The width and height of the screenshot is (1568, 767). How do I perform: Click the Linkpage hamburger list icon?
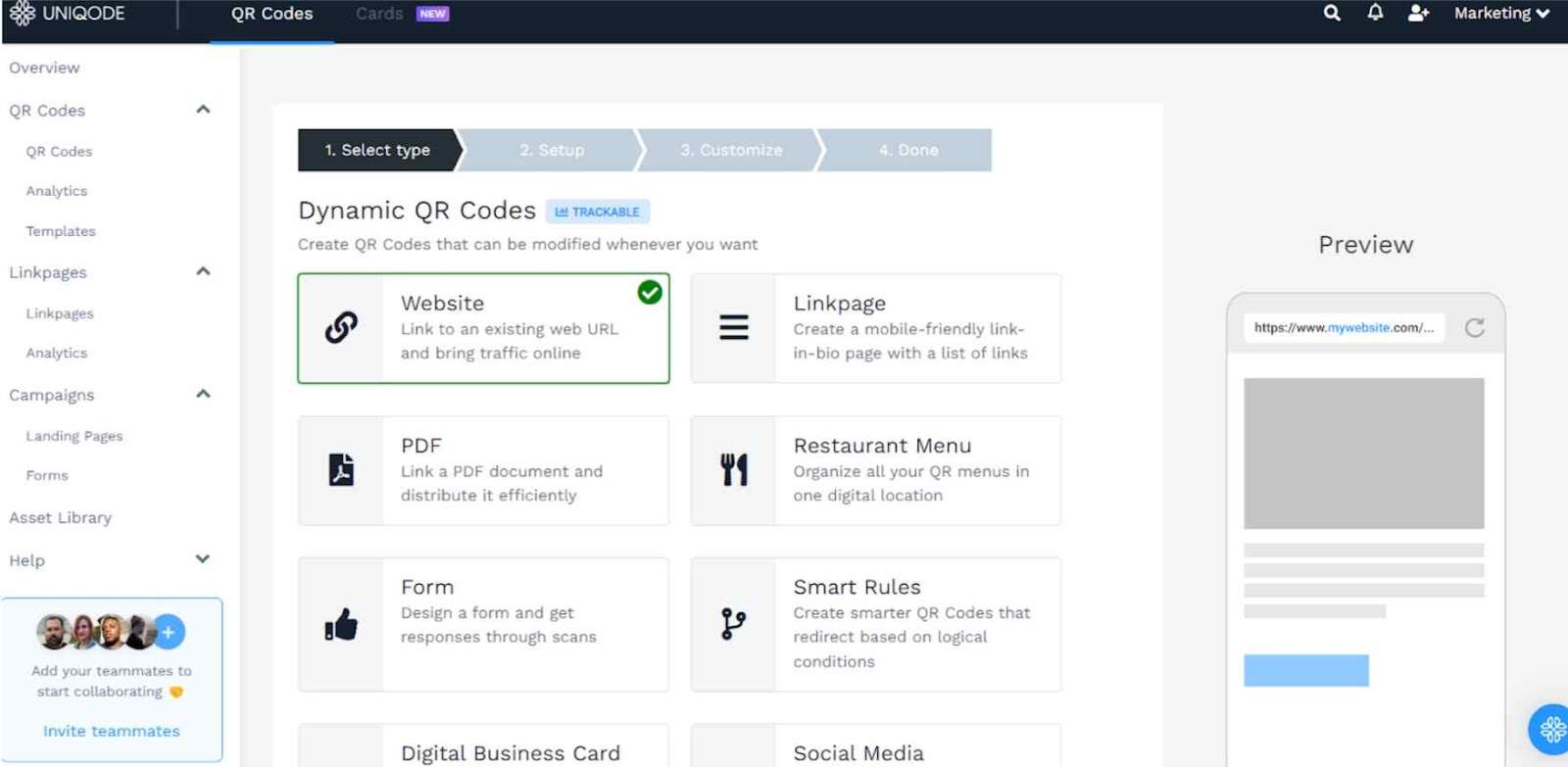[734, 327]
